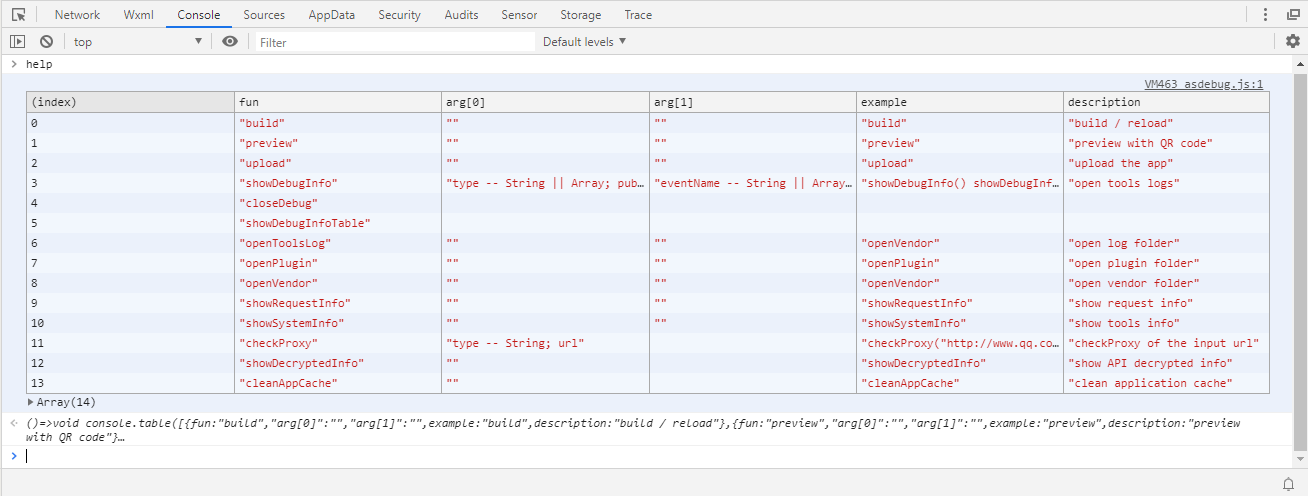Open the 'top' JavaScript context dropdown
The width and height of the screenshot is (1308, 496).
[x=137, y=41]
